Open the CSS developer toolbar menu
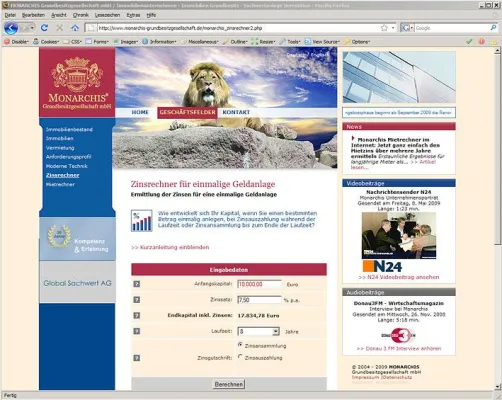Screen dimensions: 502x400 (72, 42)
